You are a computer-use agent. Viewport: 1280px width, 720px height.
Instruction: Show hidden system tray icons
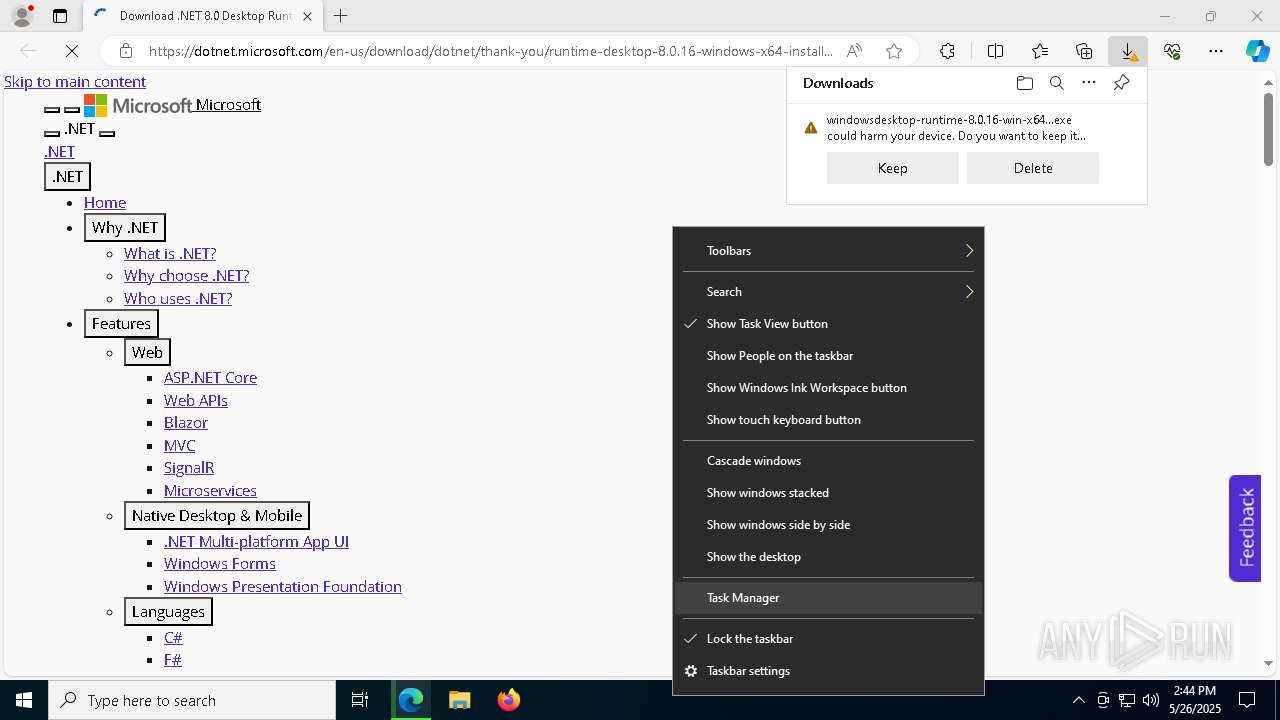pyautogui.click(x=1078, y=700)
